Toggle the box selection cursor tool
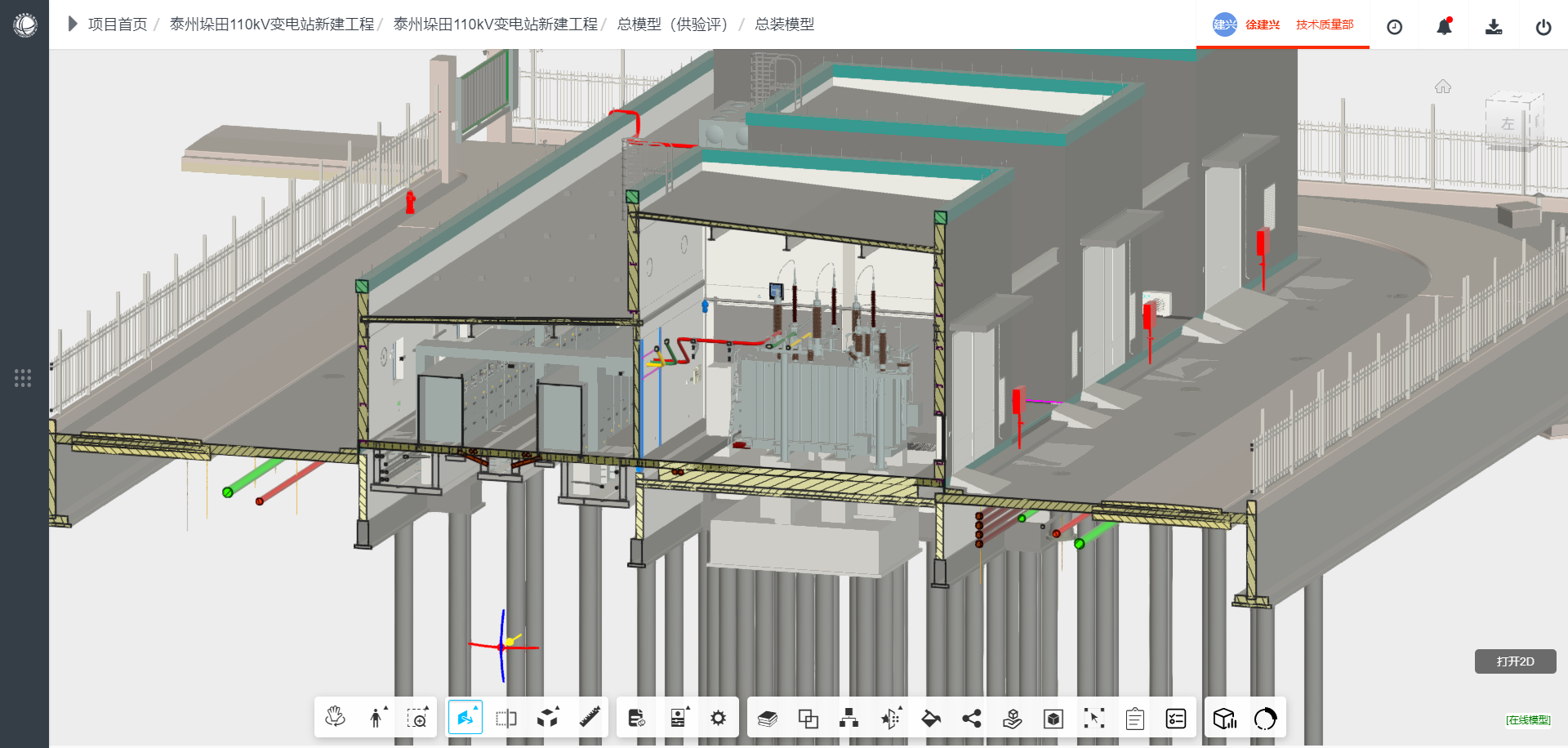 click(x=1094, y=718)
